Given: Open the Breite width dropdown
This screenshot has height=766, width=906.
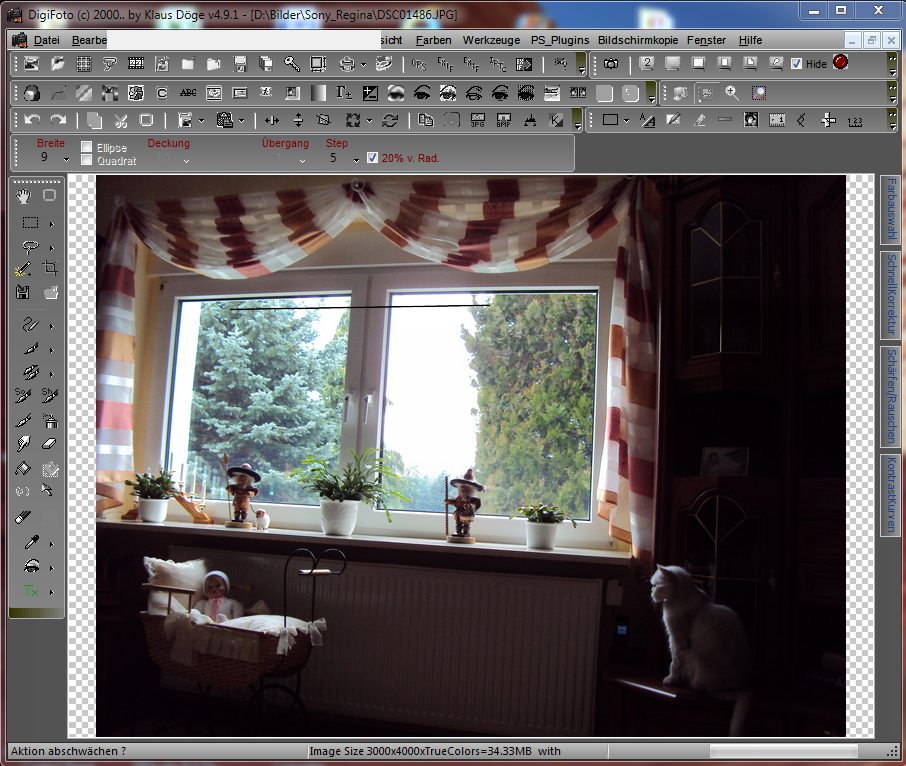Looking at the screenshot, I should (x=66, y=160).
